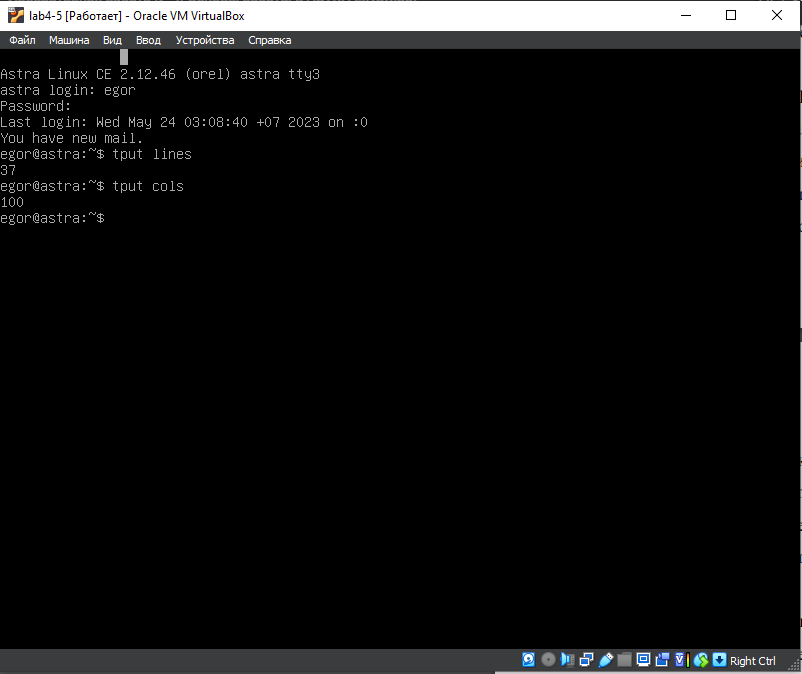Click the output value 37

pos(8,170)
